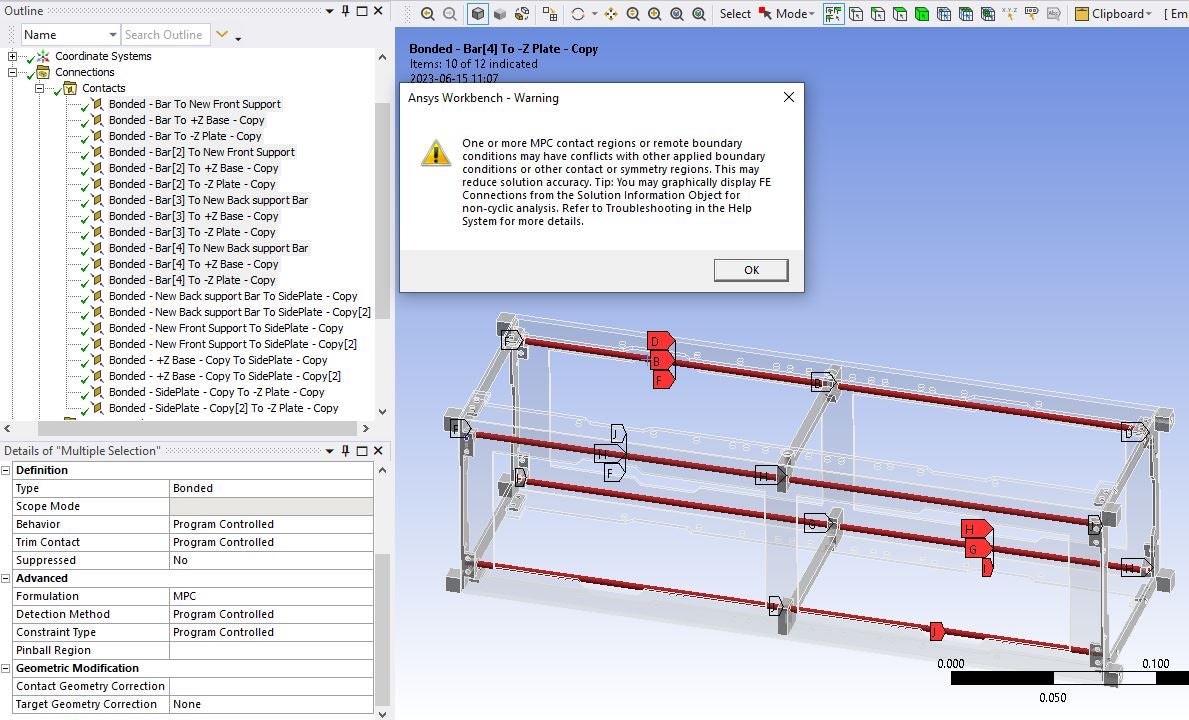Image resolution: width=1189 pixels, height=720 pixels.
Task: Click the red annotation label D on the top bar
Action: point(660,341)
